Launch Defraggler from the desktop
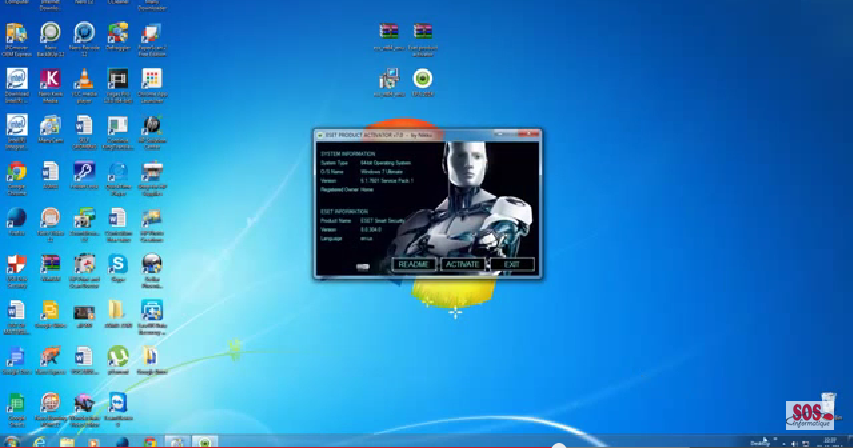Screen dimensions: 854x448 [118, 33]
